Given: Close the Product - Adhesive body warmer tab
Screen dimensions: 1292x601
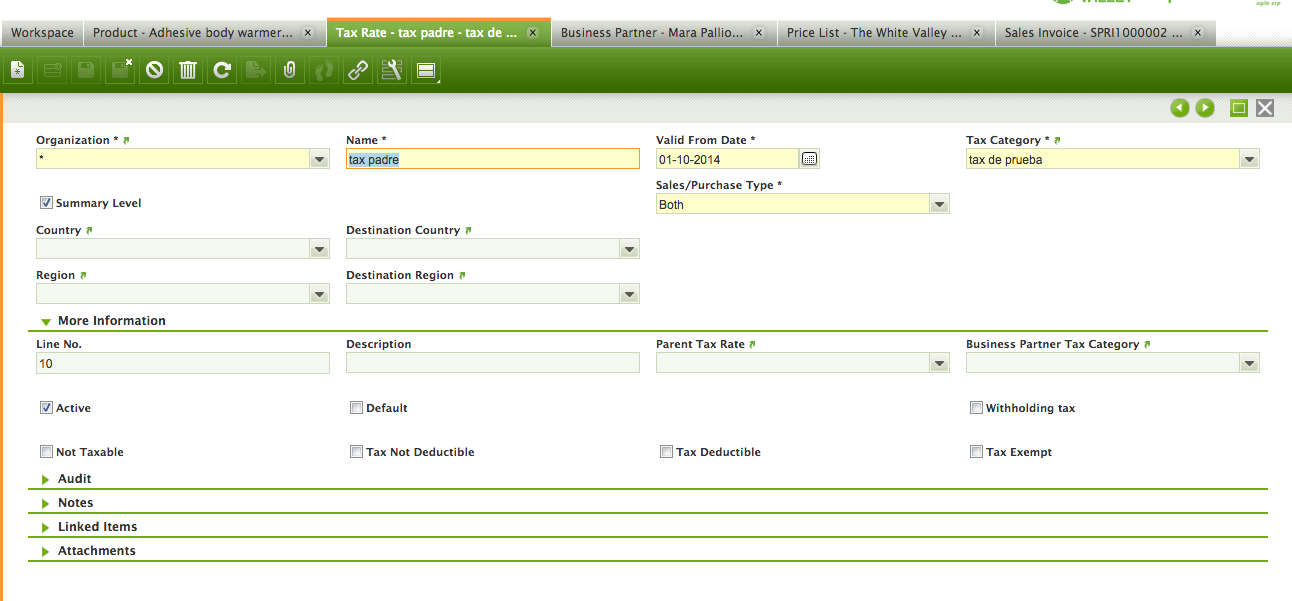Looking at the screenshot, I should (308, 33).
